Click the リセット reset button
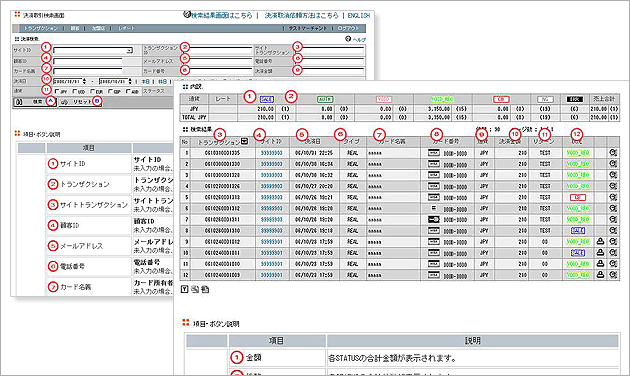This screenshot has height=376, width=630. pos(80,102)
